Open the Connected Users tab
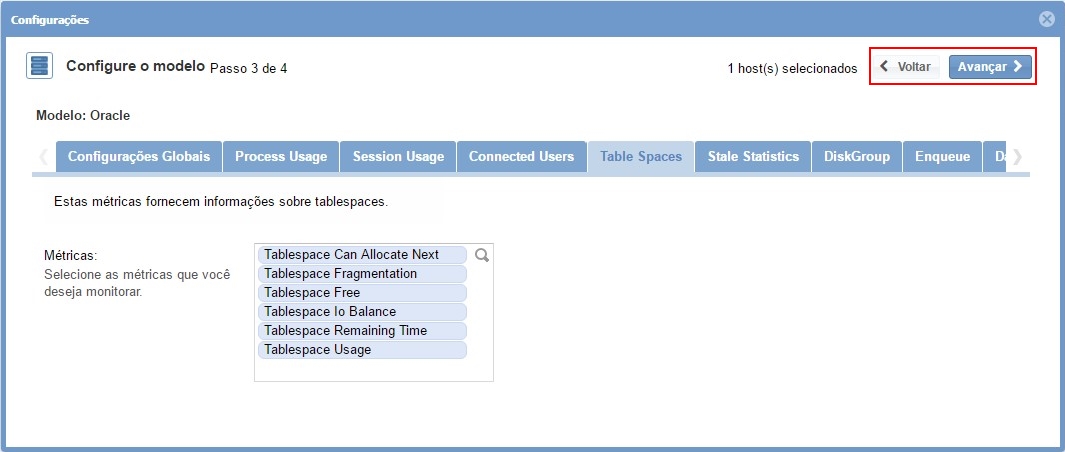 pyautogui.click(x=521, y=157)
